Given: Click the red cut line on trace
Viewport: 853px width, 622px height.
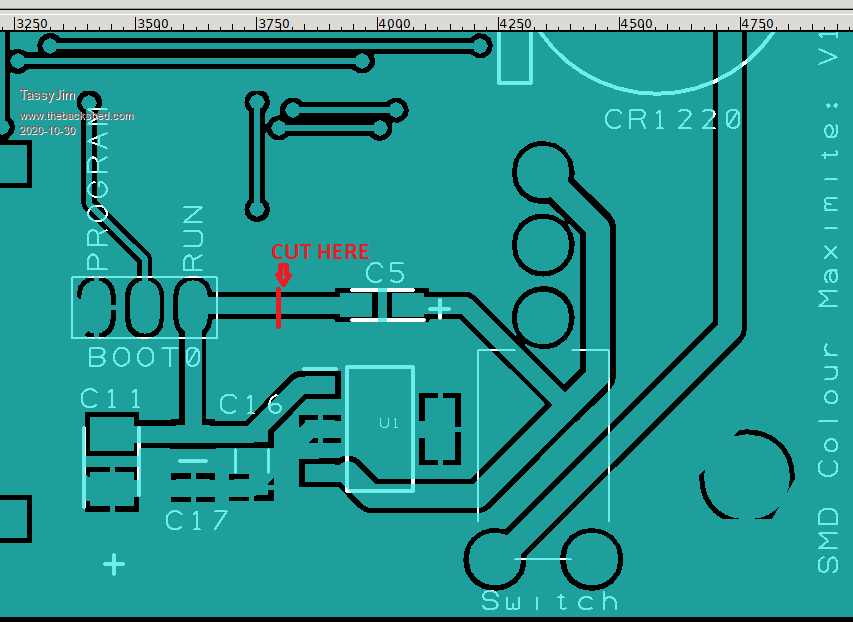Looking at the screenshot, I should [x=278, y=308].
